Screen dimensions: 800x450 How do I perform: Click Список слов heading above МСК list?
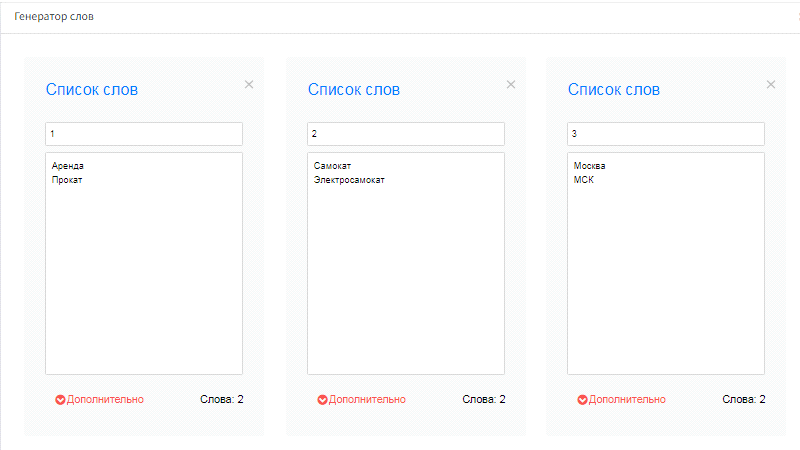coord(614,90)
